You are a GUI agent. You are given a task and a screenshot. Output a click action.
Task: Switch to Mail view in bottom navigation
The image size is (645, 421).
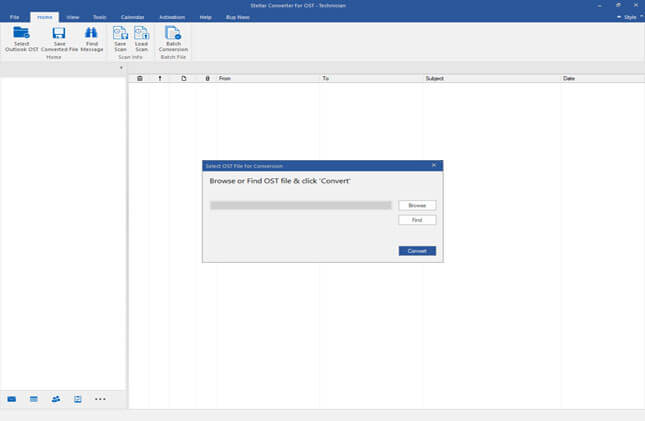click(12, 399)
